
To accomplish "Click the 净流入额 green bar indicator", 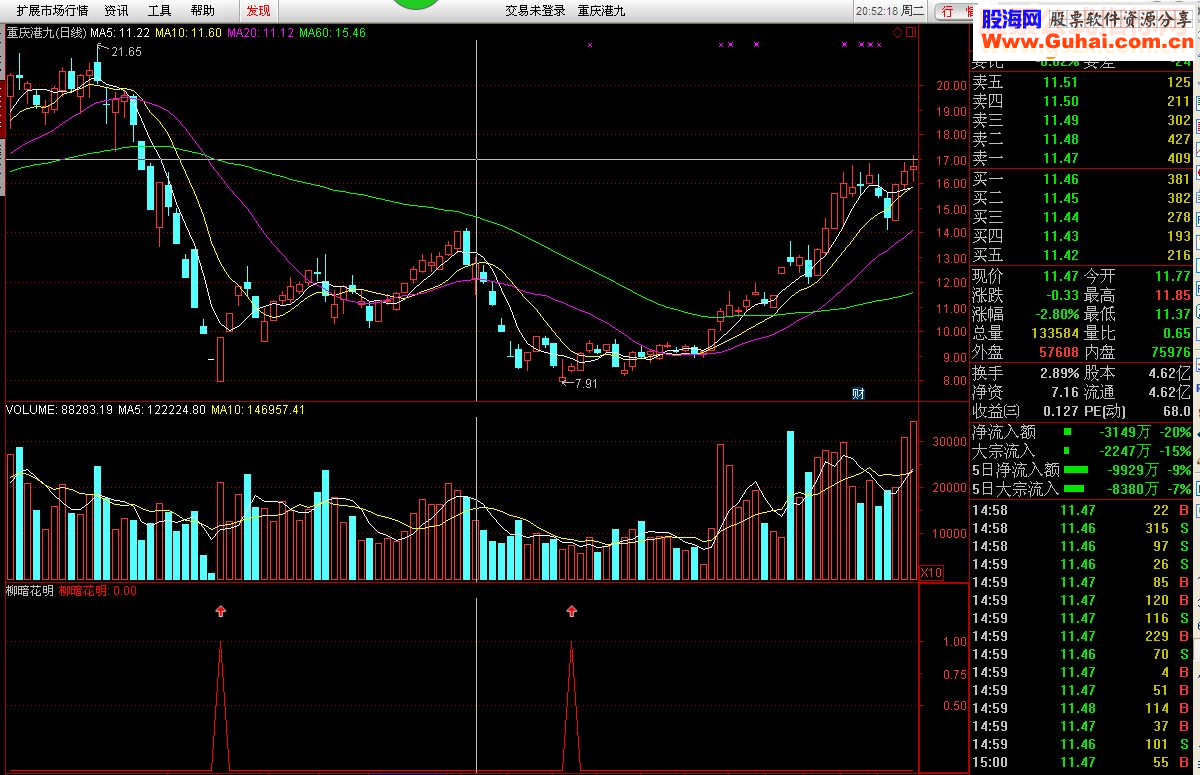I will 1066,432.
